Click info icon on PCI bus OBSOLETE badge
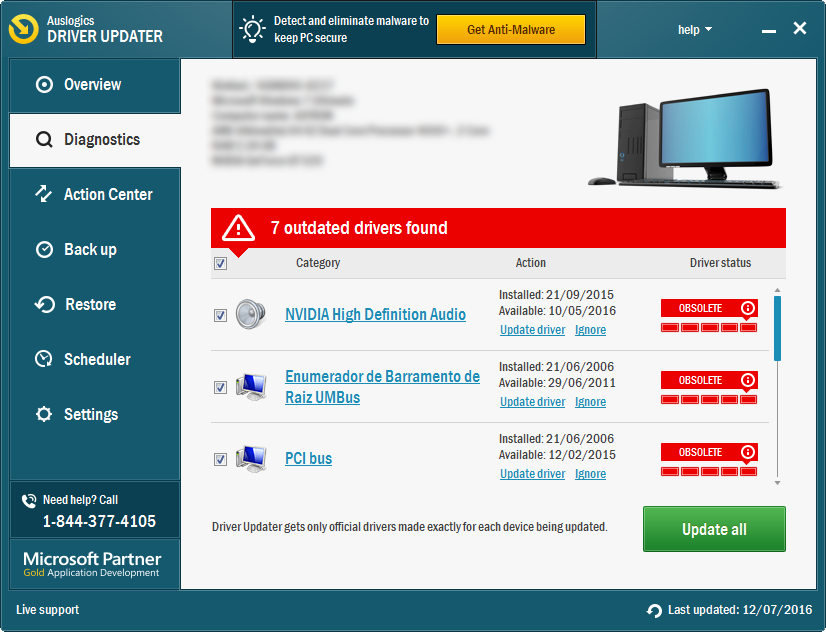 pyautogui.click(x=748, y=452)
